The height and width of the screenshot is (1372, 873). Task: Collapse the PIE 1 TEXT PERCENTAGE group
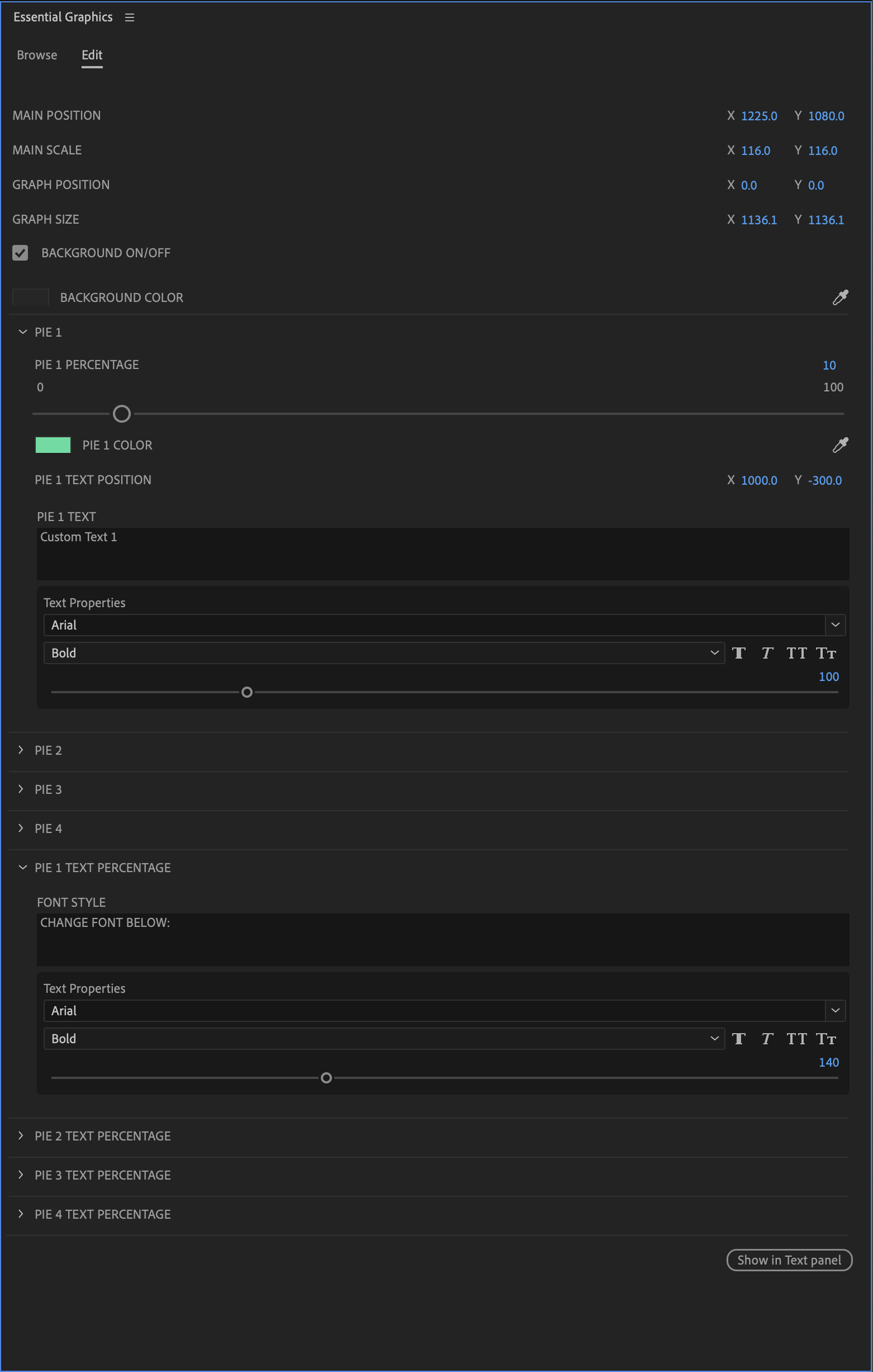coord(23,867)
